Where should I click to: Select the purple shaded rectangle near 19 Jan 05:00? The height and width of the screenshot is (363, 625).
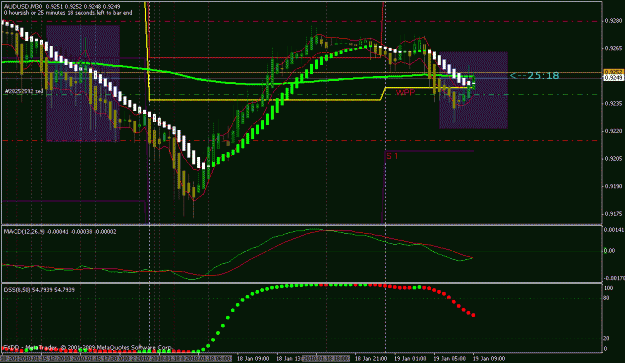[473, 90]
